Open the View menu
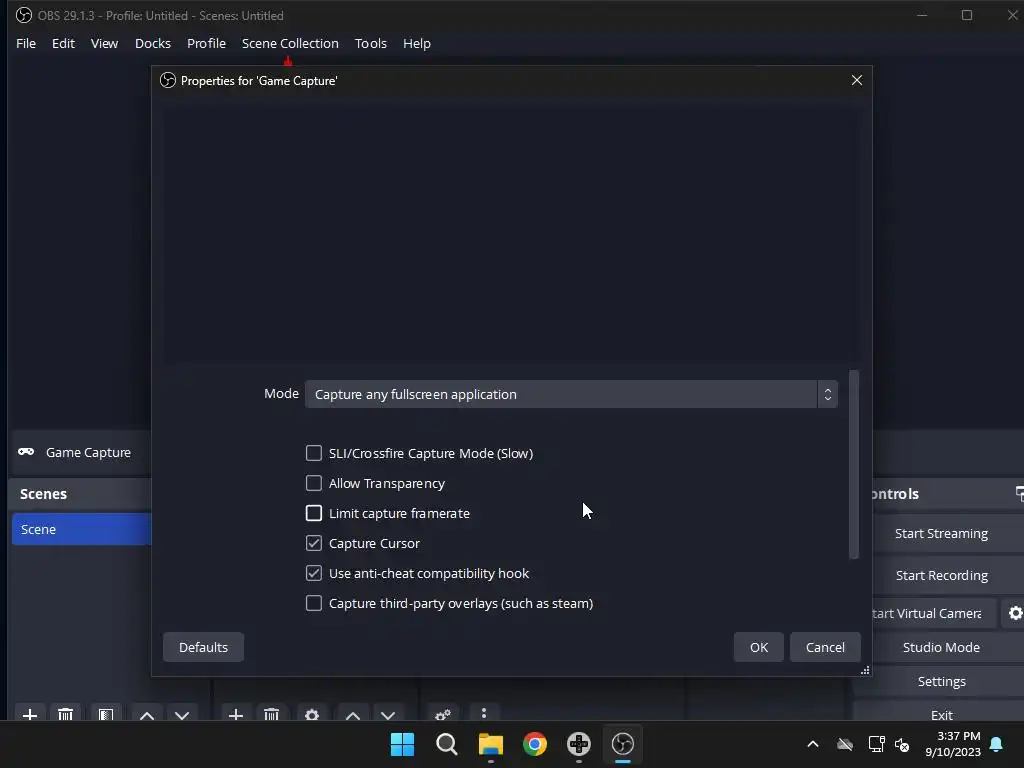The height and width of the screenshot is (768, 1024). [x=104, y=43]
